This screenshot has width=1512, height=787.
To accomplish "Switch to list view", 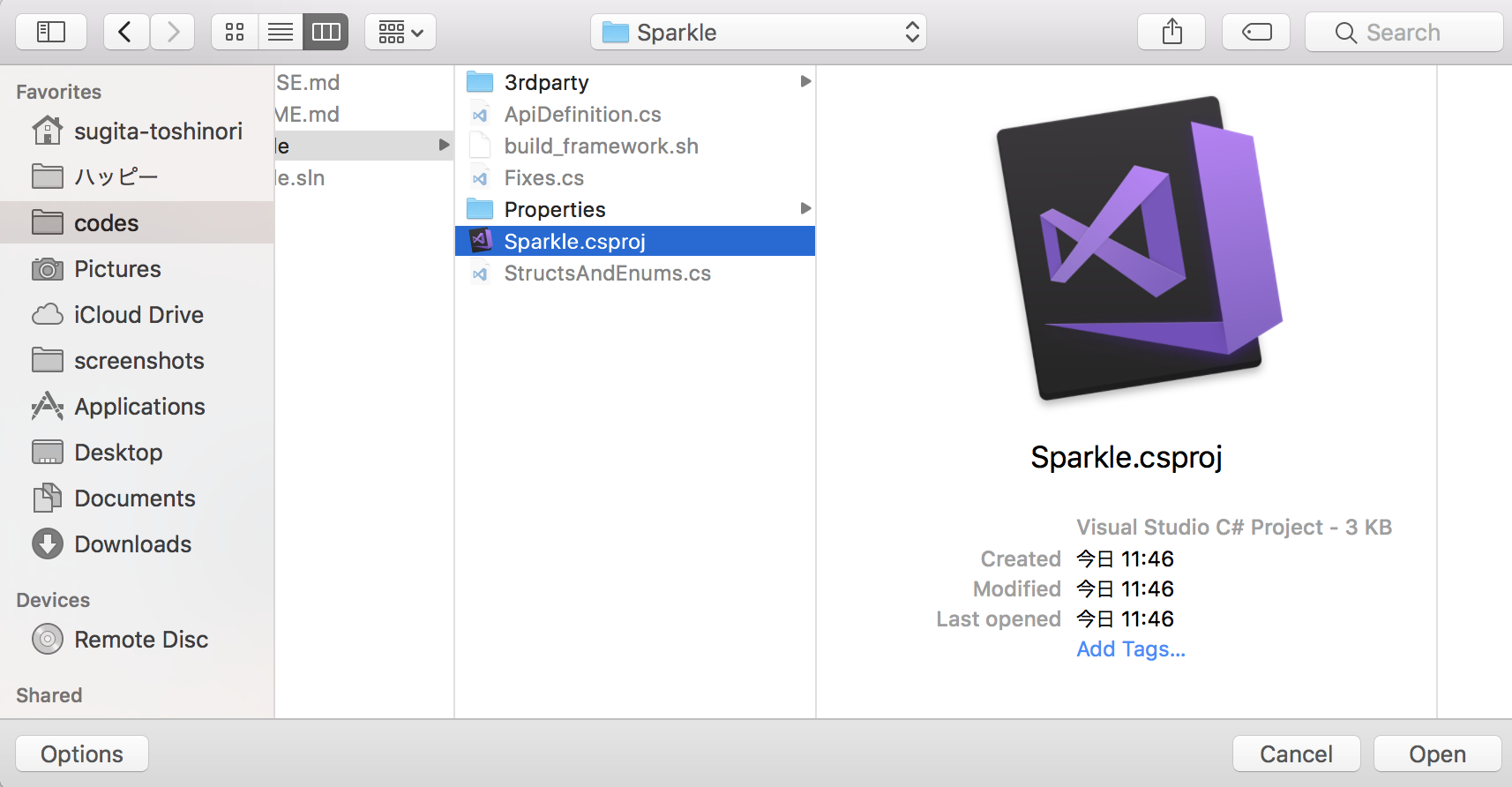I will 281,33.
